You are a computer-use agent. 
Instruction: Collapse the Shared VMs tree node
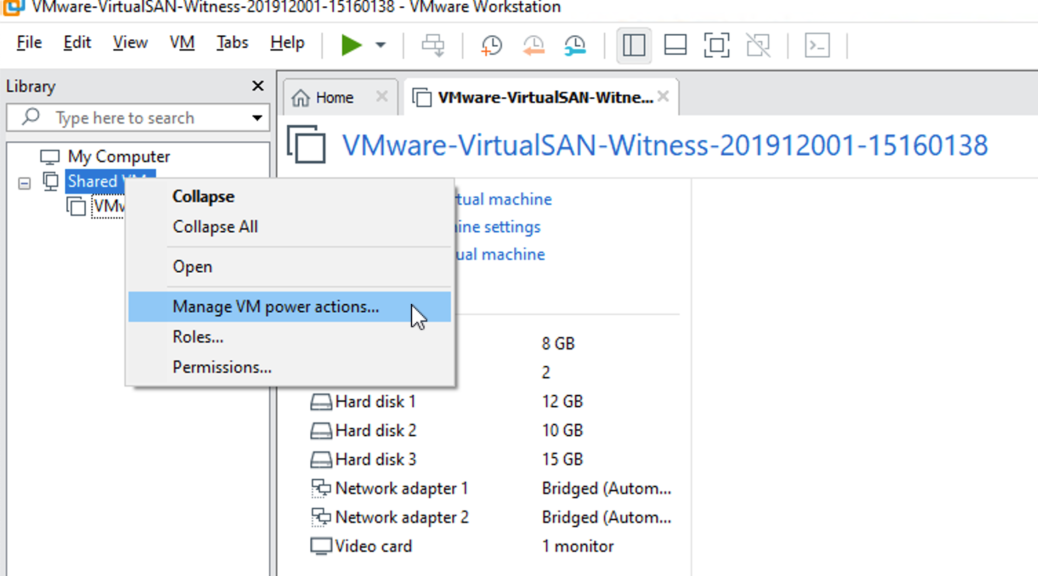coord(25,183)
